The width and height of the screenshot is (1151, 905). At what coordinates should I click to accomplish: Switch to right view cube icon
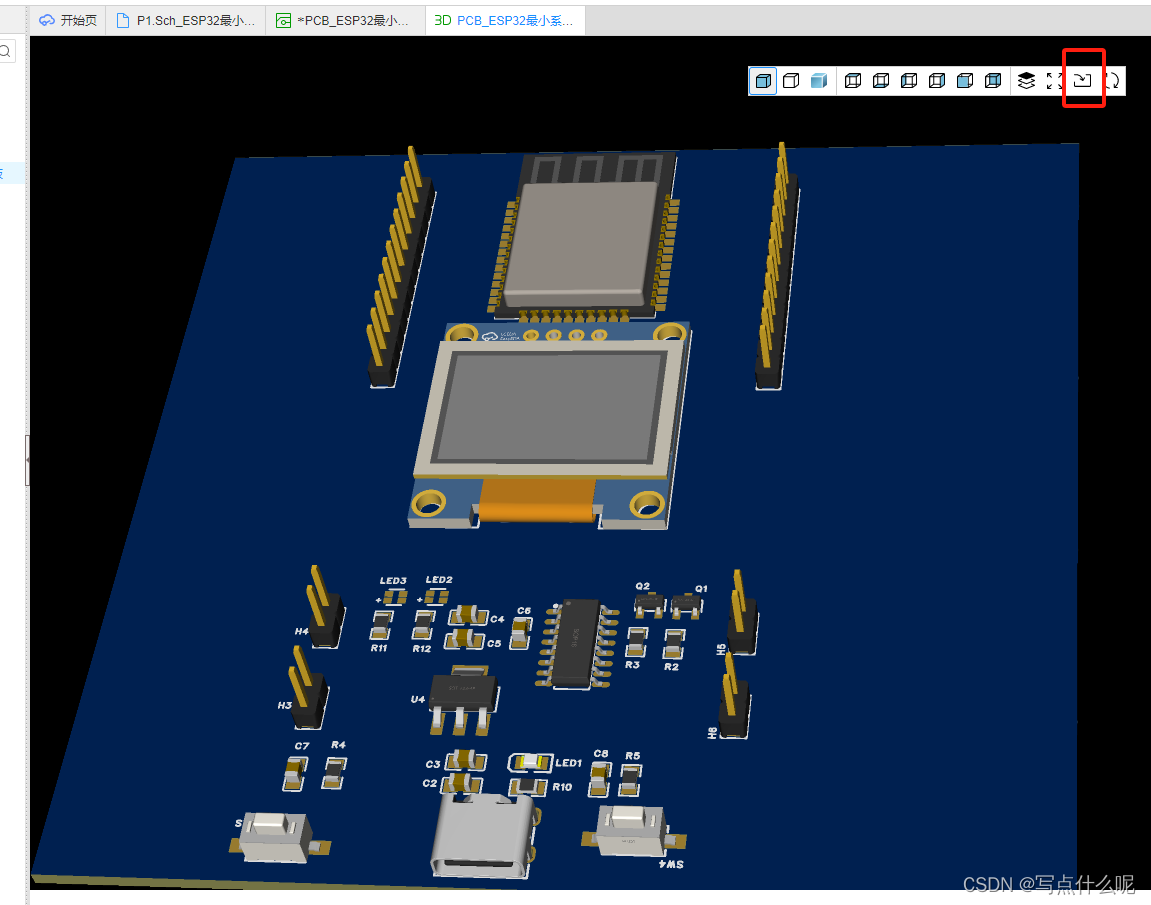pos(937,81)
